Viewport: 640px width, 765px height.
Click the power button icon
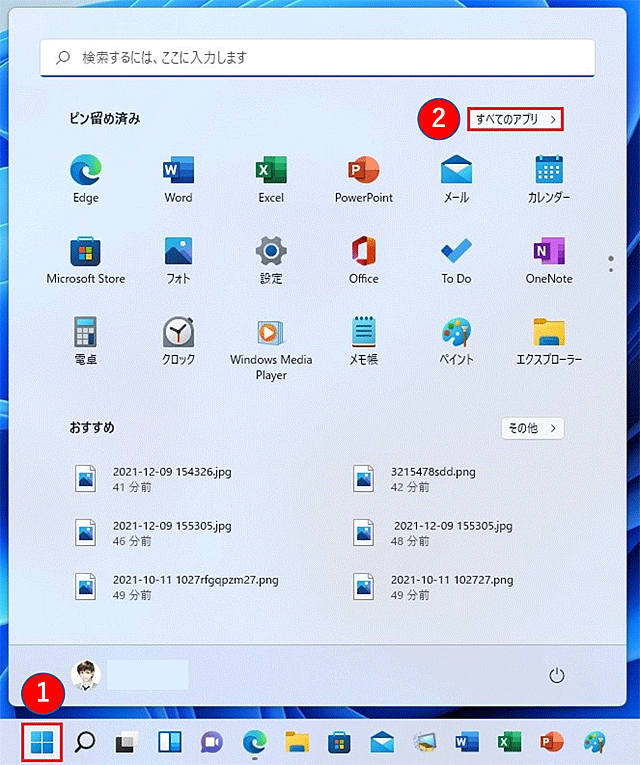557,676
